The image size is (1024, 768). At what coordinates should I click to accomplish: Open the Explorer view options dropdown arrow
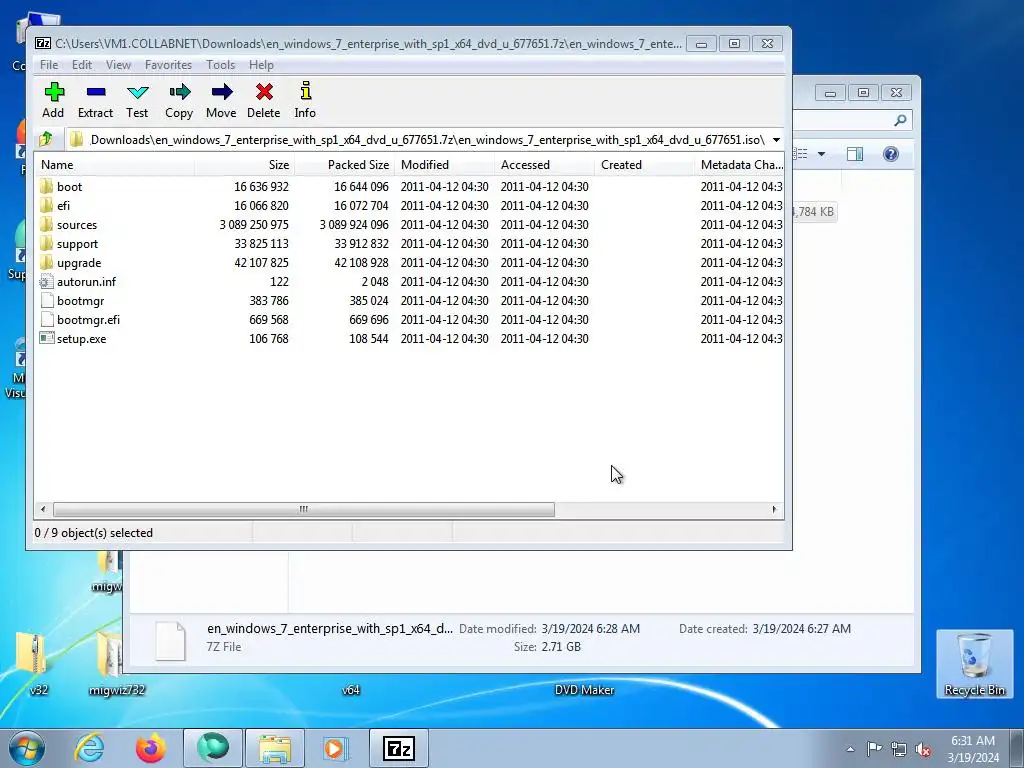[822, 154]
